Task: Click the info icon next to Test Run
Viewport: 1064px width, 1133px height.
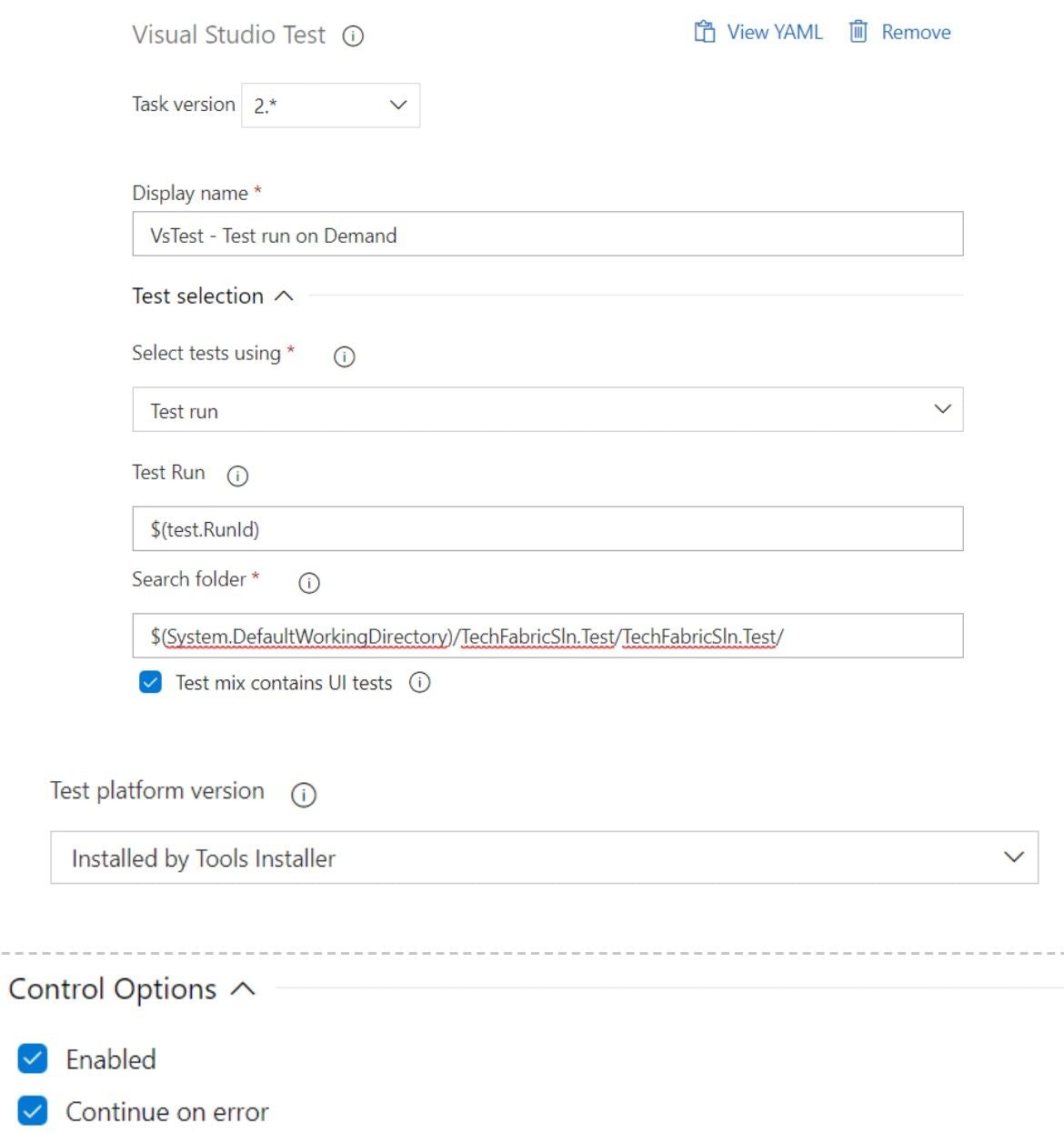Action: coord(236,476)
